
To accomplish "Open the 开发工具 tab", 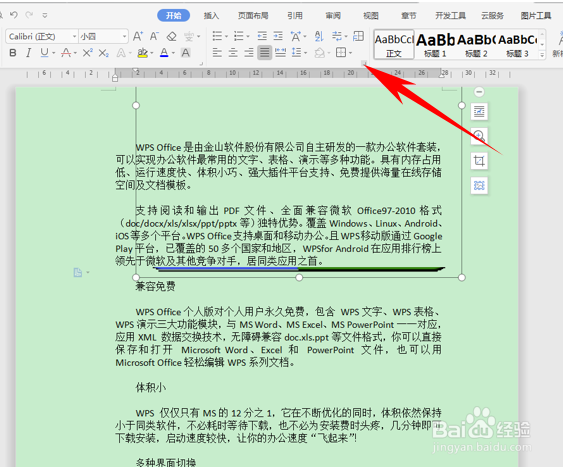I will coord(451,15).
